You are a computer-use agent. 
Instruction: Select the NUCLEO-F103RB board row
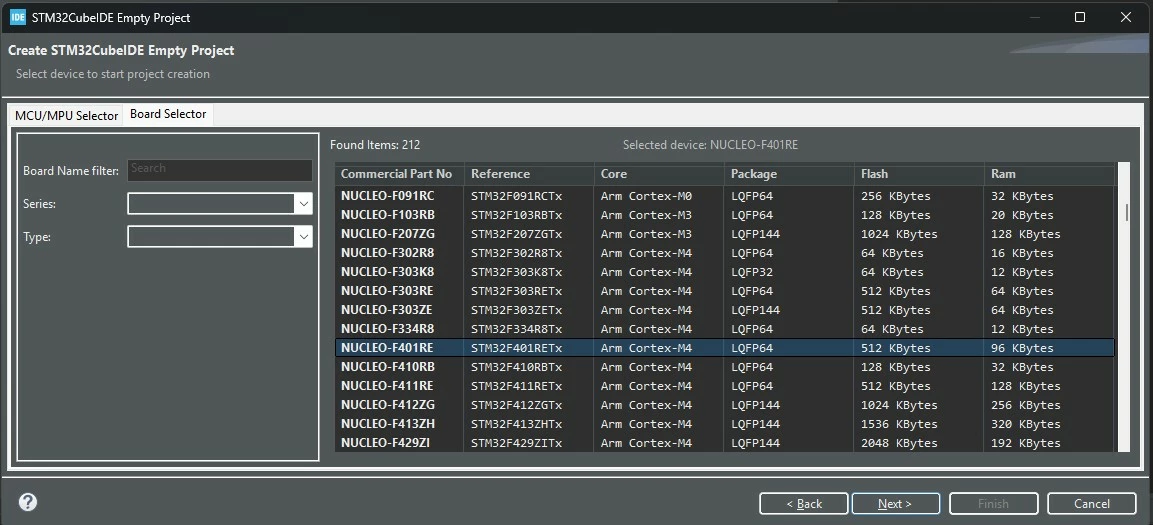pos(724,215)
